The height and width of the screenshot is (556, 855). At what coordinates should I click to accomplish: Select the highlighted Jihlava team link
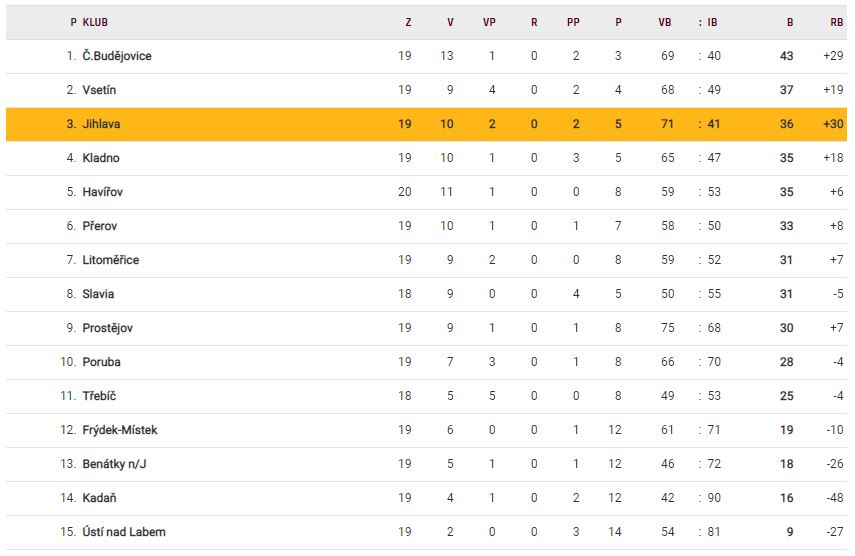[x=102, y=124]
